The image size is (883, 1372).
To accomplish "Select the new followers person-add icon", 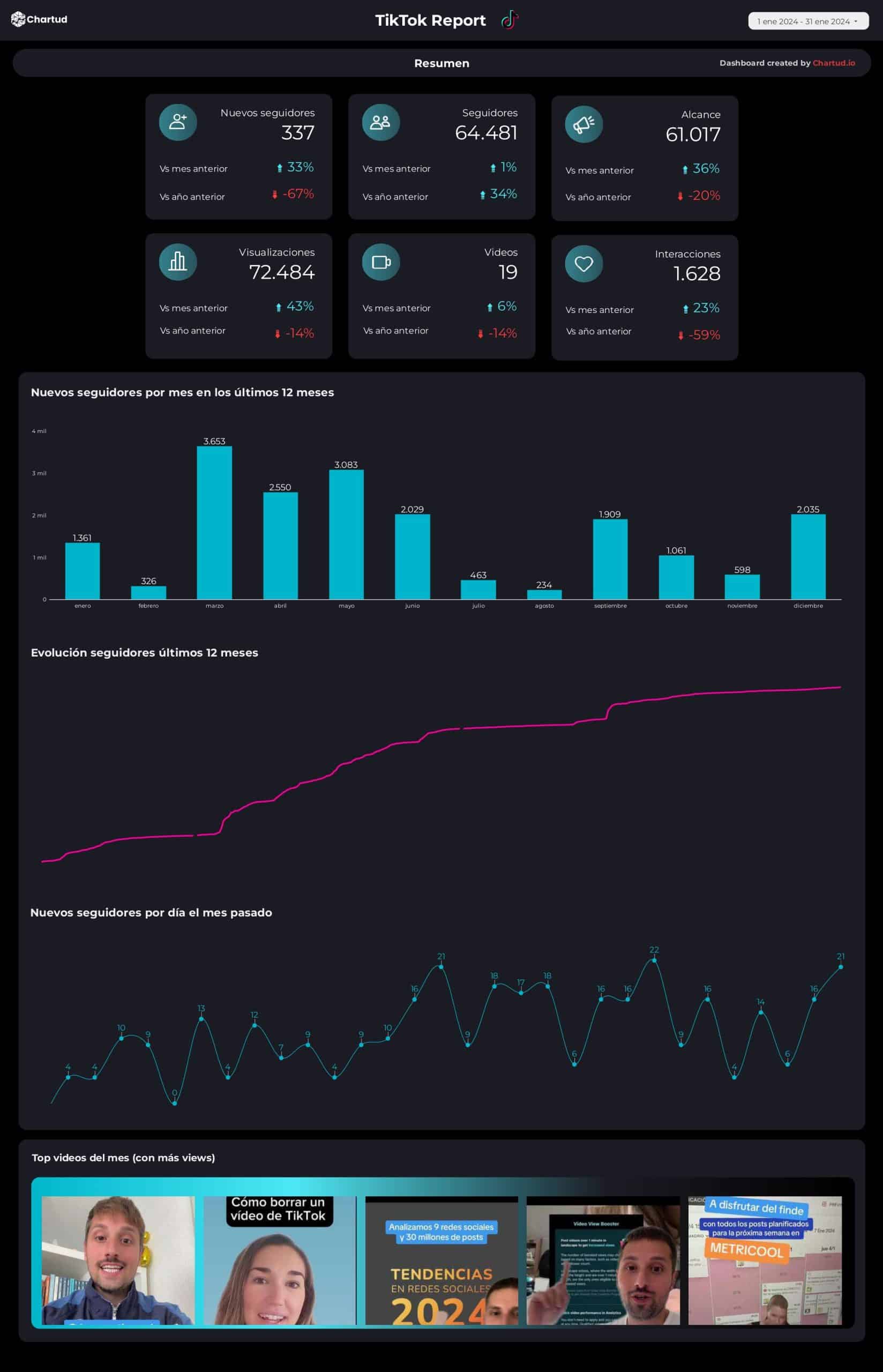I will [x=178, y=122].
